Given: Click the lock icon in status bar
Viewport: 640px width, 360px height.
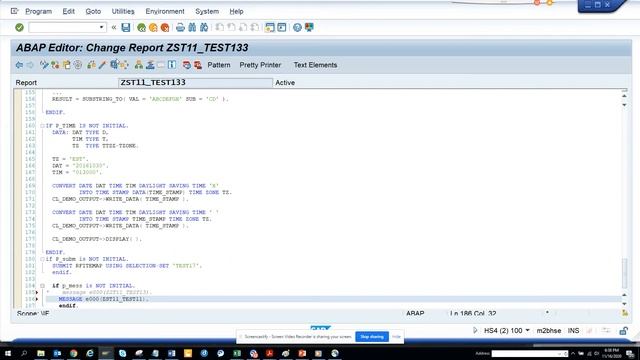Looking at the screenshot, I should point(623,331).
